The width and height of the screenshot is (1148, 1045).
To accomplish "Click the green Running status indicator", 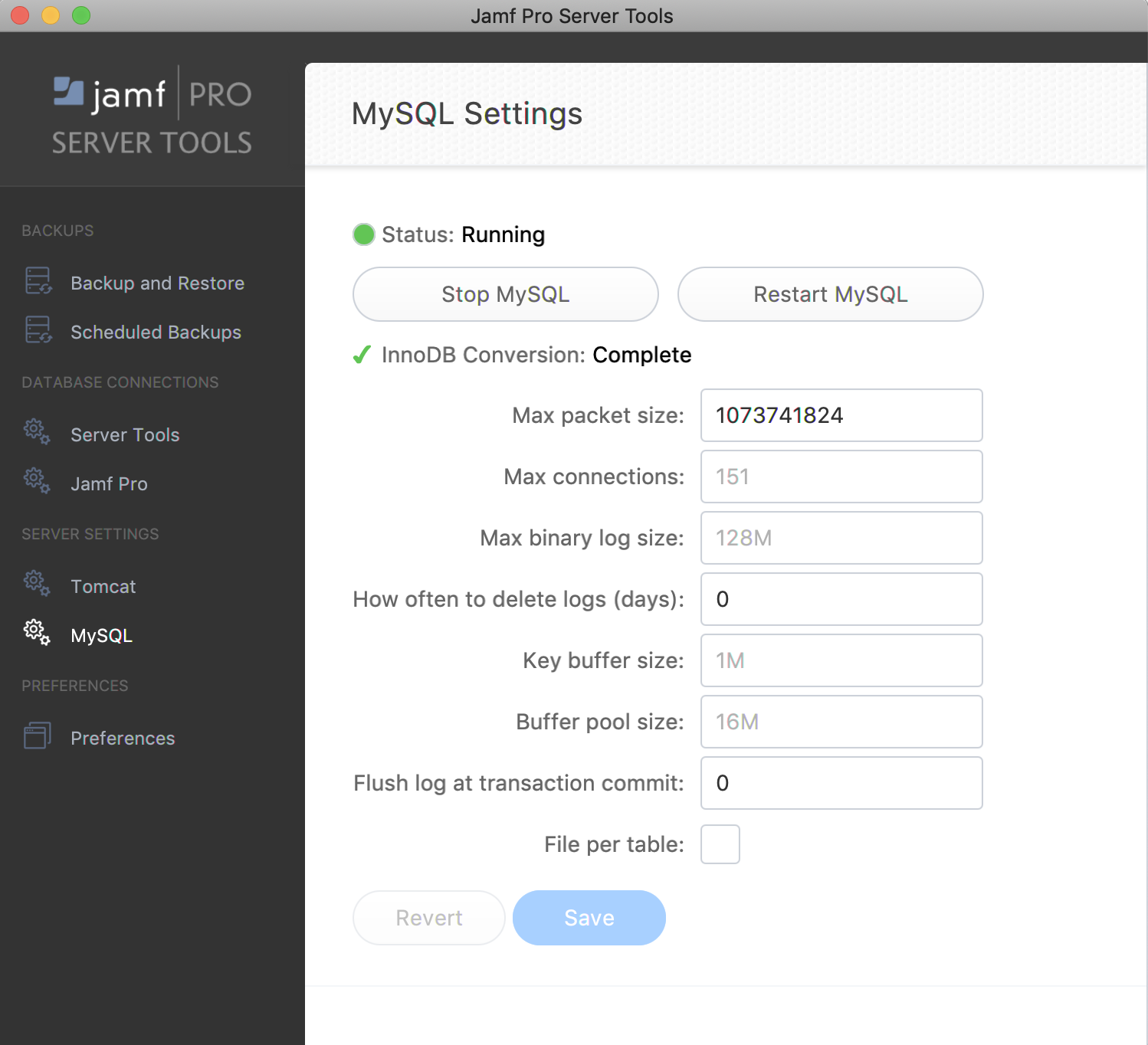I will coord(363,234).
